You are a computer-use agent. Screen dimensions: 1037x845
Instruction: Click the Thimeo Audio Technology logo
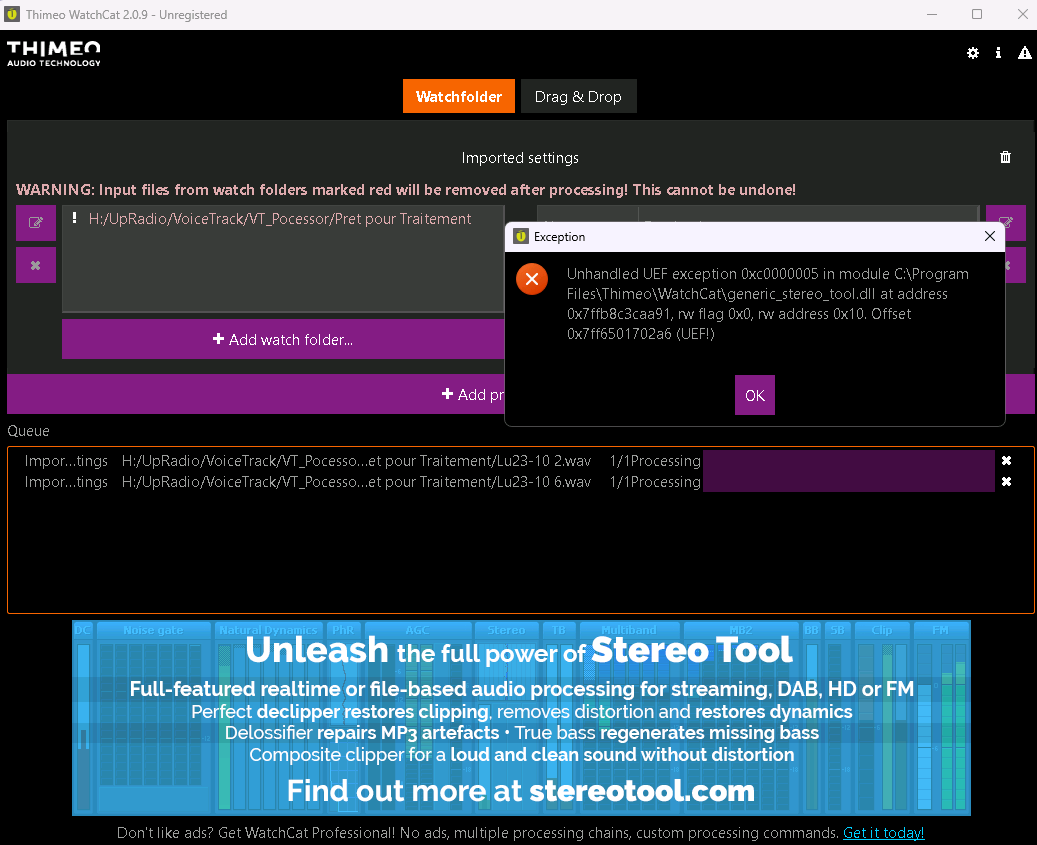(x=54, y=53)
